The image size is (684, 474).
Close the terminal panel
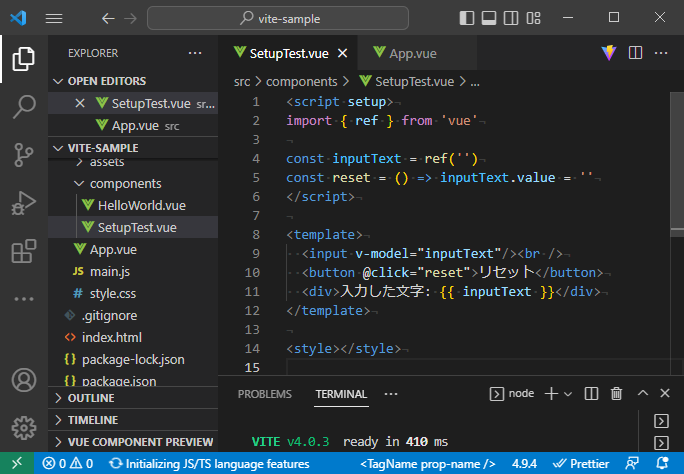(665, 393)
